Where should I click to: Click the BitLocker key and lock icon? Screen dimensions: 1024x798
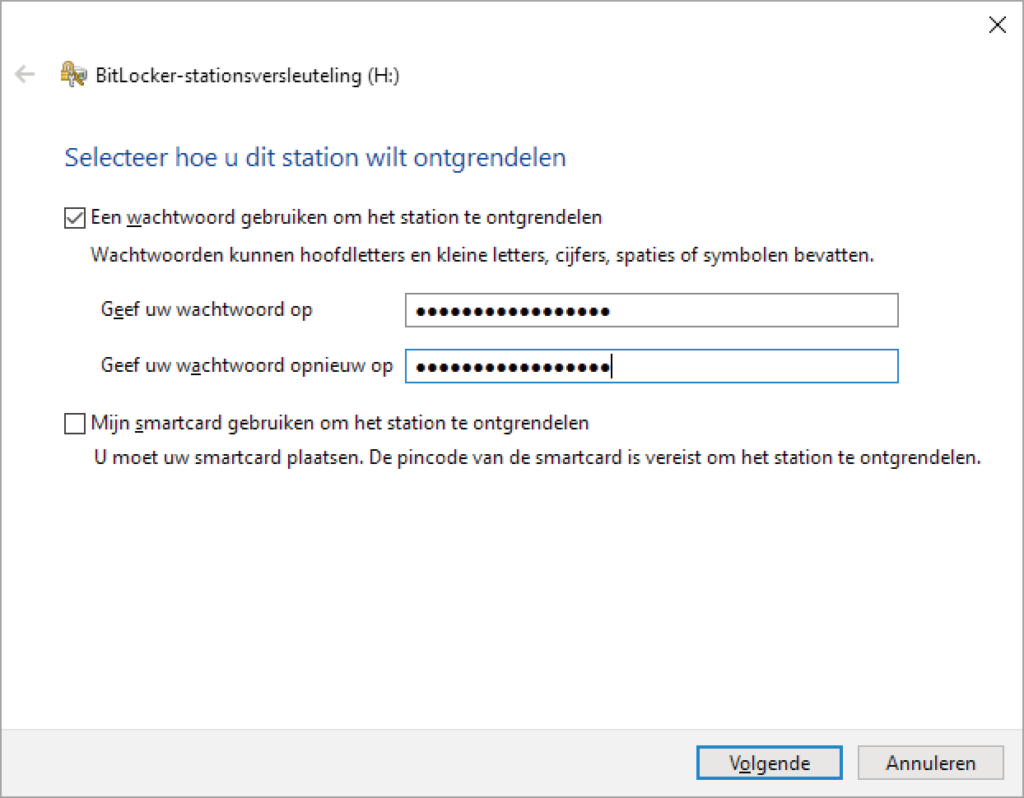tap(73, 75)
